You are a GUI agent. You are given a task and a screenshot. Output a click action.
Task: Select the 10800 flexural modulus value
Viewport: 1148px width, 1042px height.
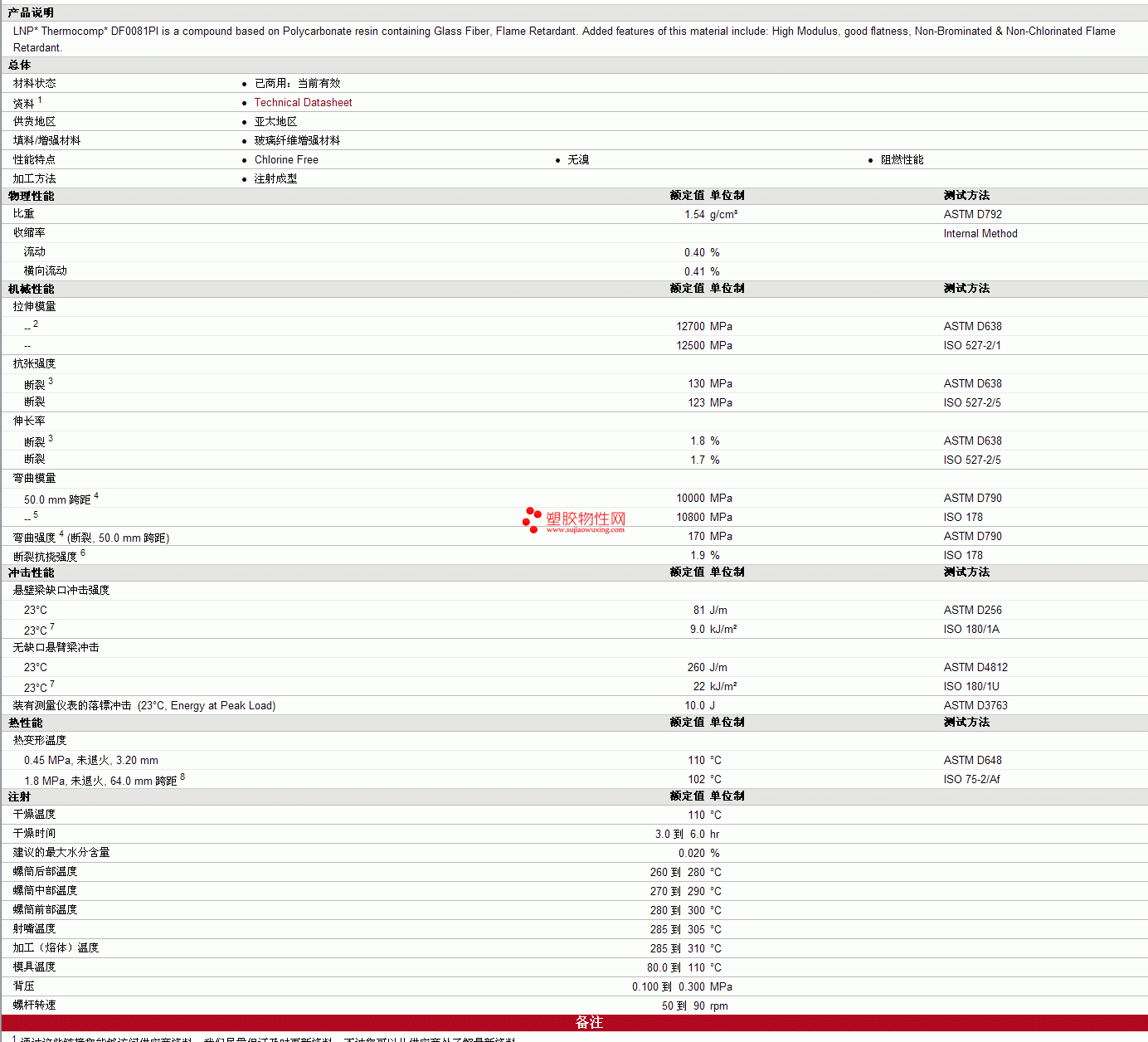[x=690, y=517]
